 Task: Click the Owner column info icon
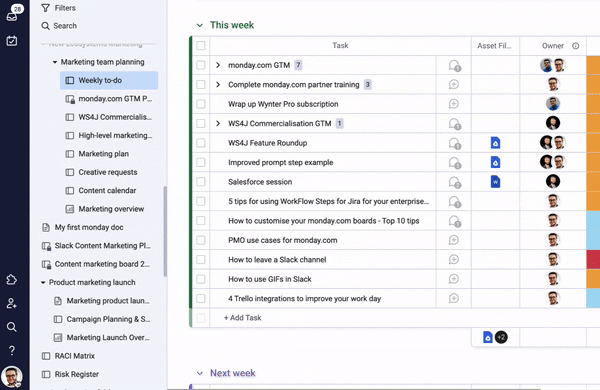click(576, 46)
